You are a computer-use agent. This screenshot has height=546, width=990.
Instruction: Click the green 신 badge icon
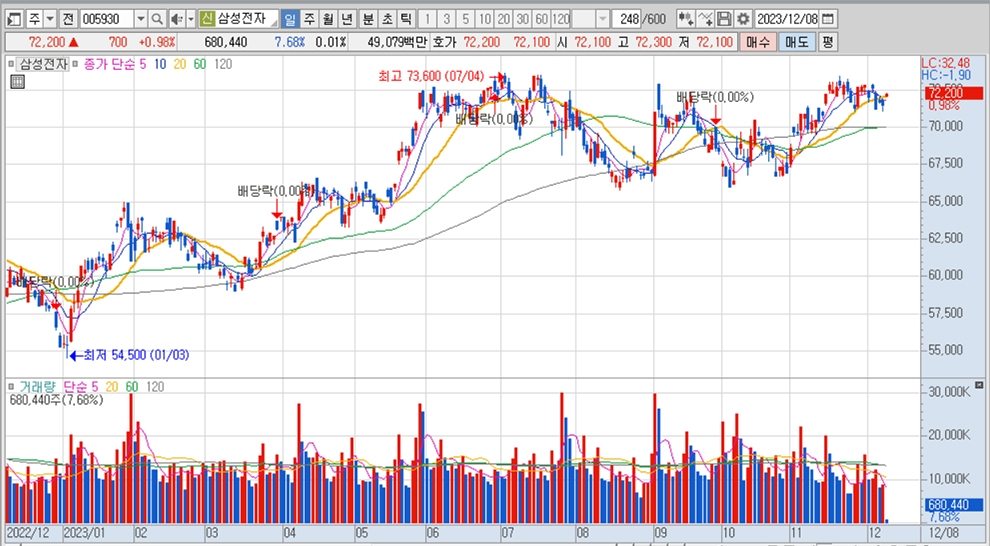206,19
